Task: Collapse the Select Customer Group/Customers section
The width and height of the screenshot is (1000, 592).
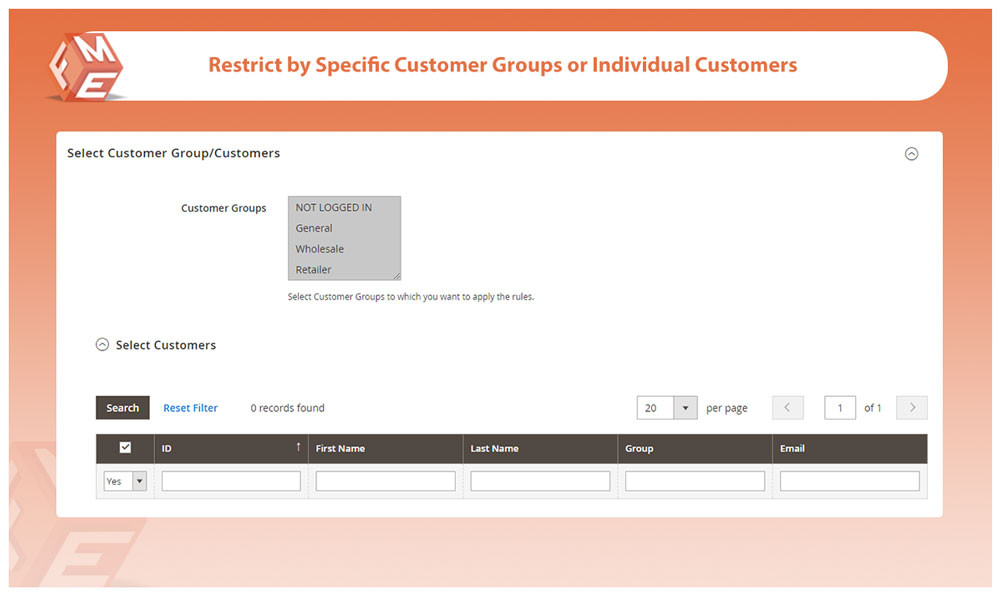Action: point(911,154)
